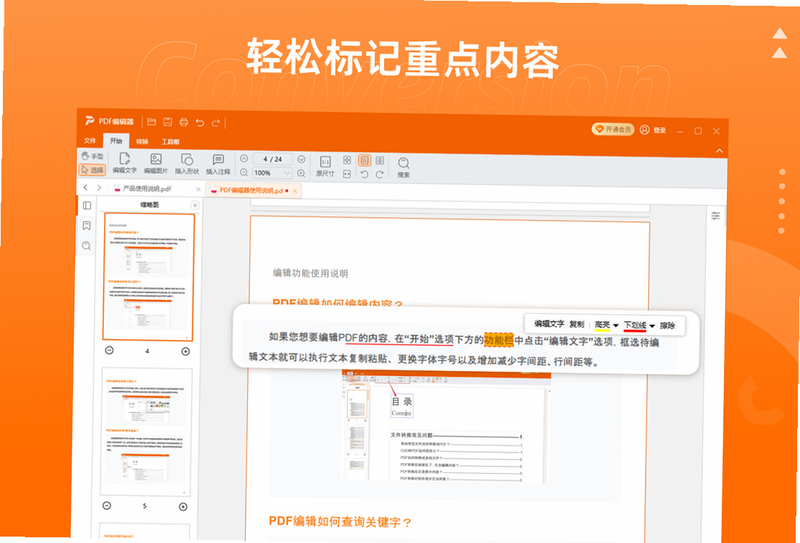Enlarge thumbnails using plus under page 5
The width and height of the screenshot is (800, 543).
coord(183,507)
